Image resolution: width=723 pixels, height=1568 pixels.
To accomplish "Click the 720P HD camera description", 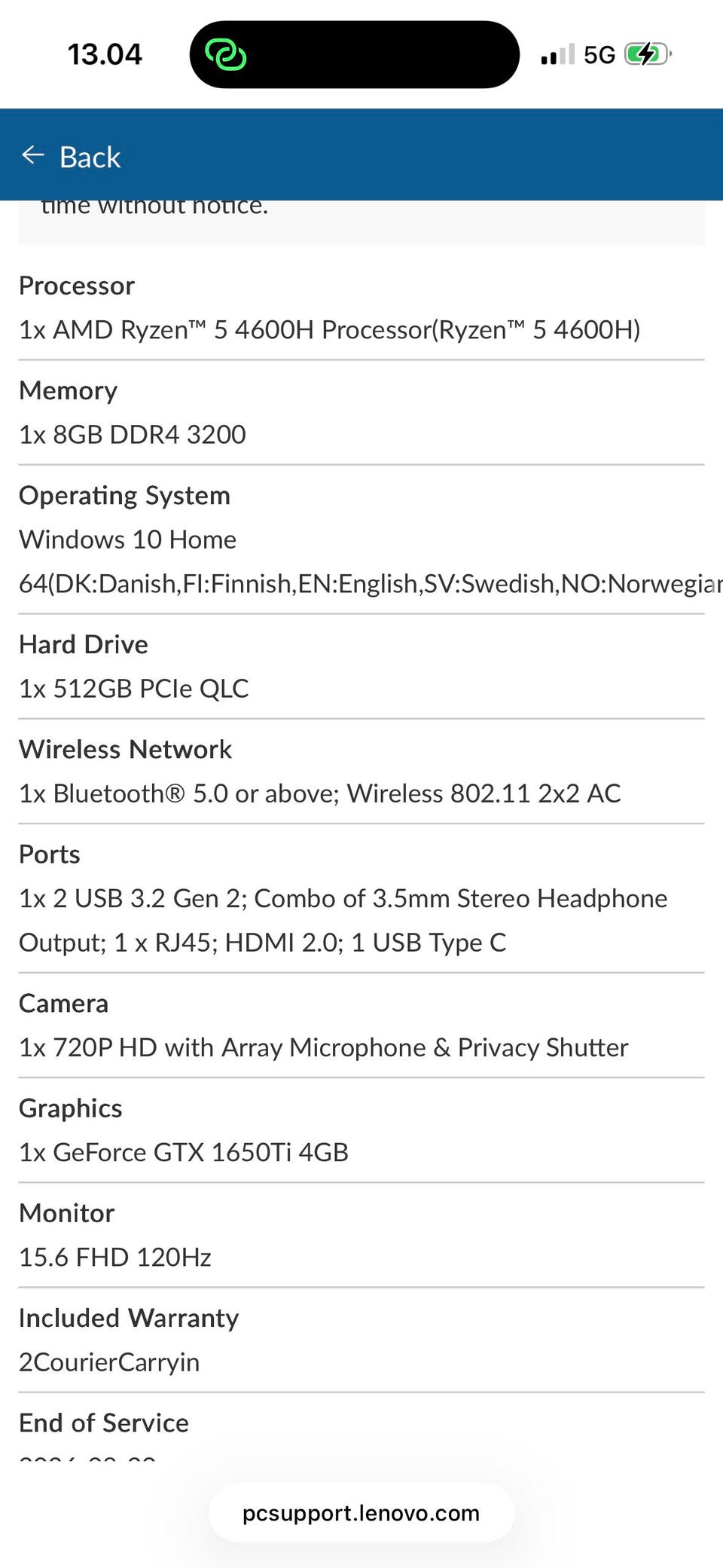I will coord(324,1047).
